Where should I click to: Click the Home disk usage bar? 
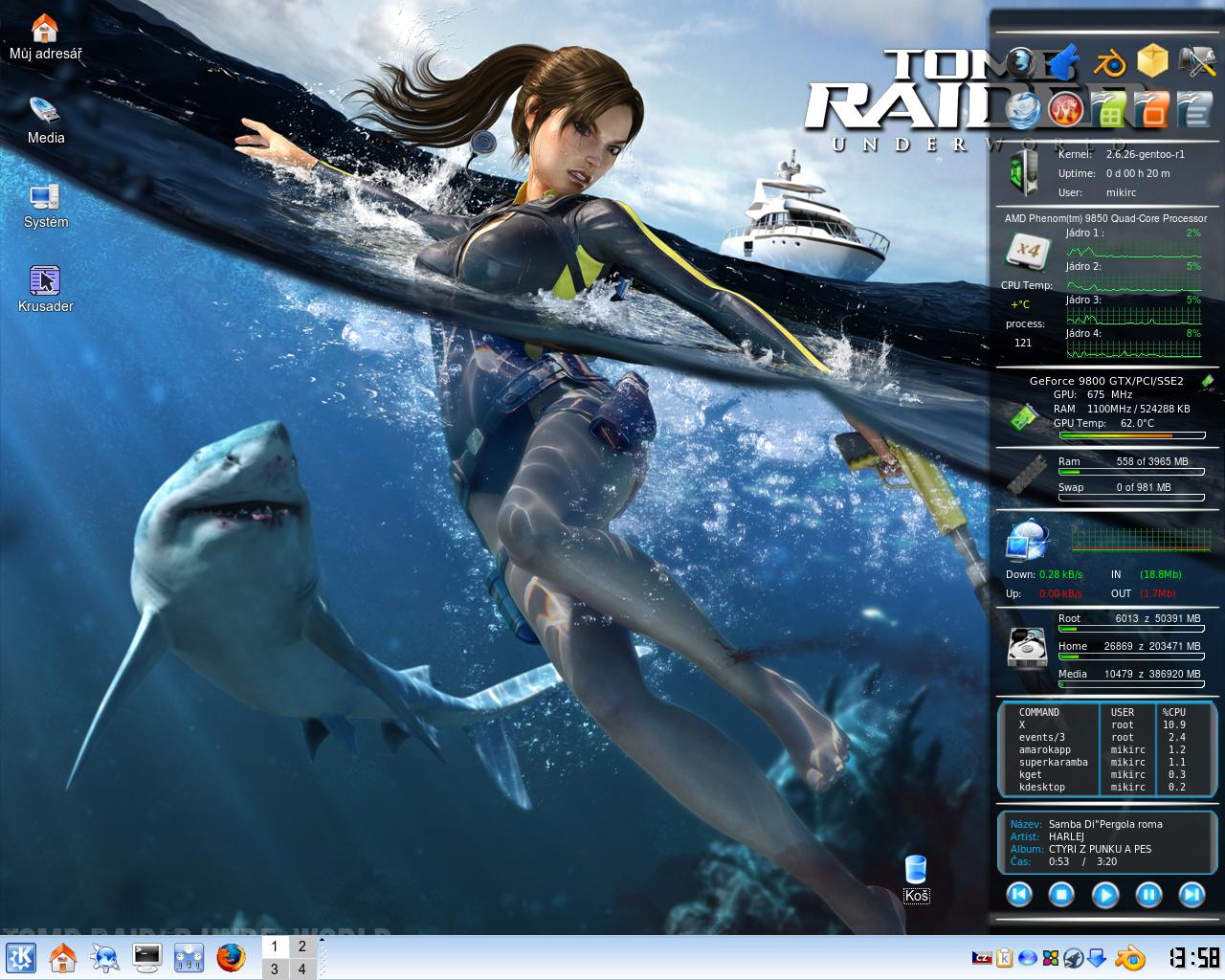[x=1131, y=657]
